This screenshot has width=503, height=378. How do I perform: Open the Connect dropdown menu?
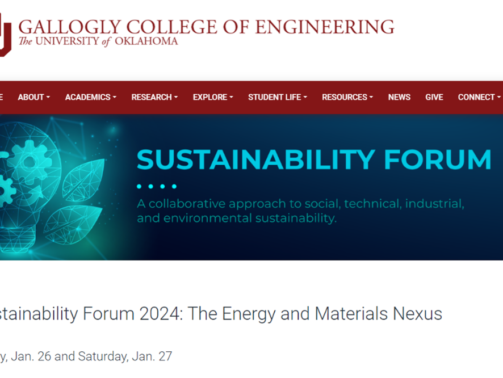479,97
